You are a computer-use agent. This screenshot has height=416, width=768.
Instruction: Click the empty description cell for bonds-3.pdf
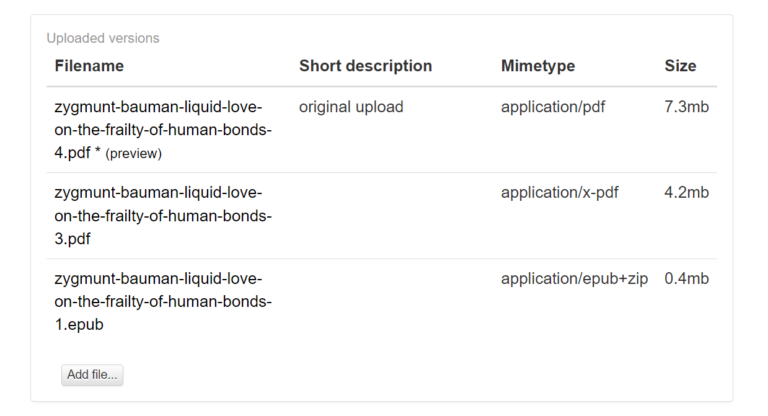coord(390,215)
